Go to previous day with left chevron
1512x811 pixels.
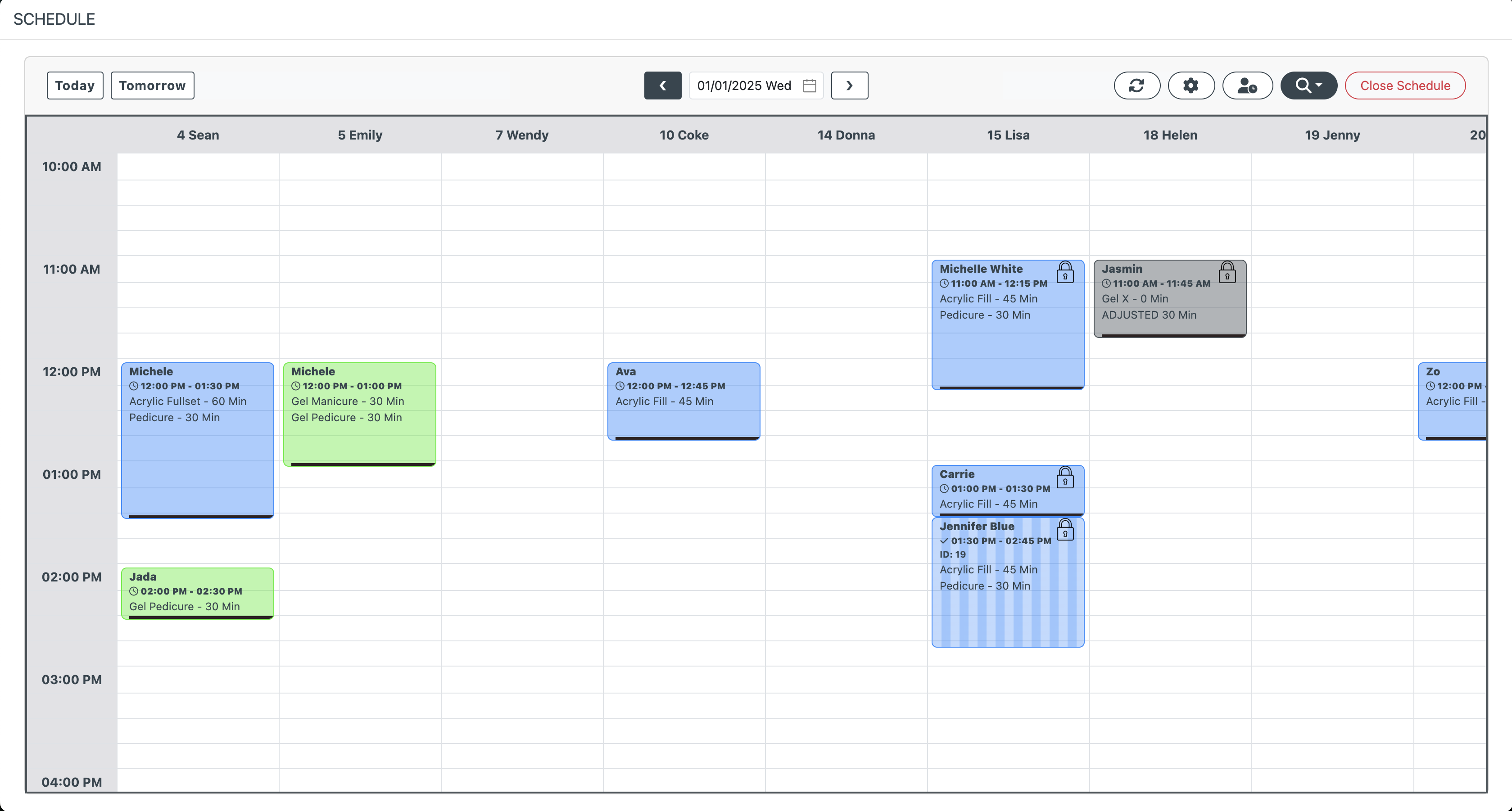point(662,86)
